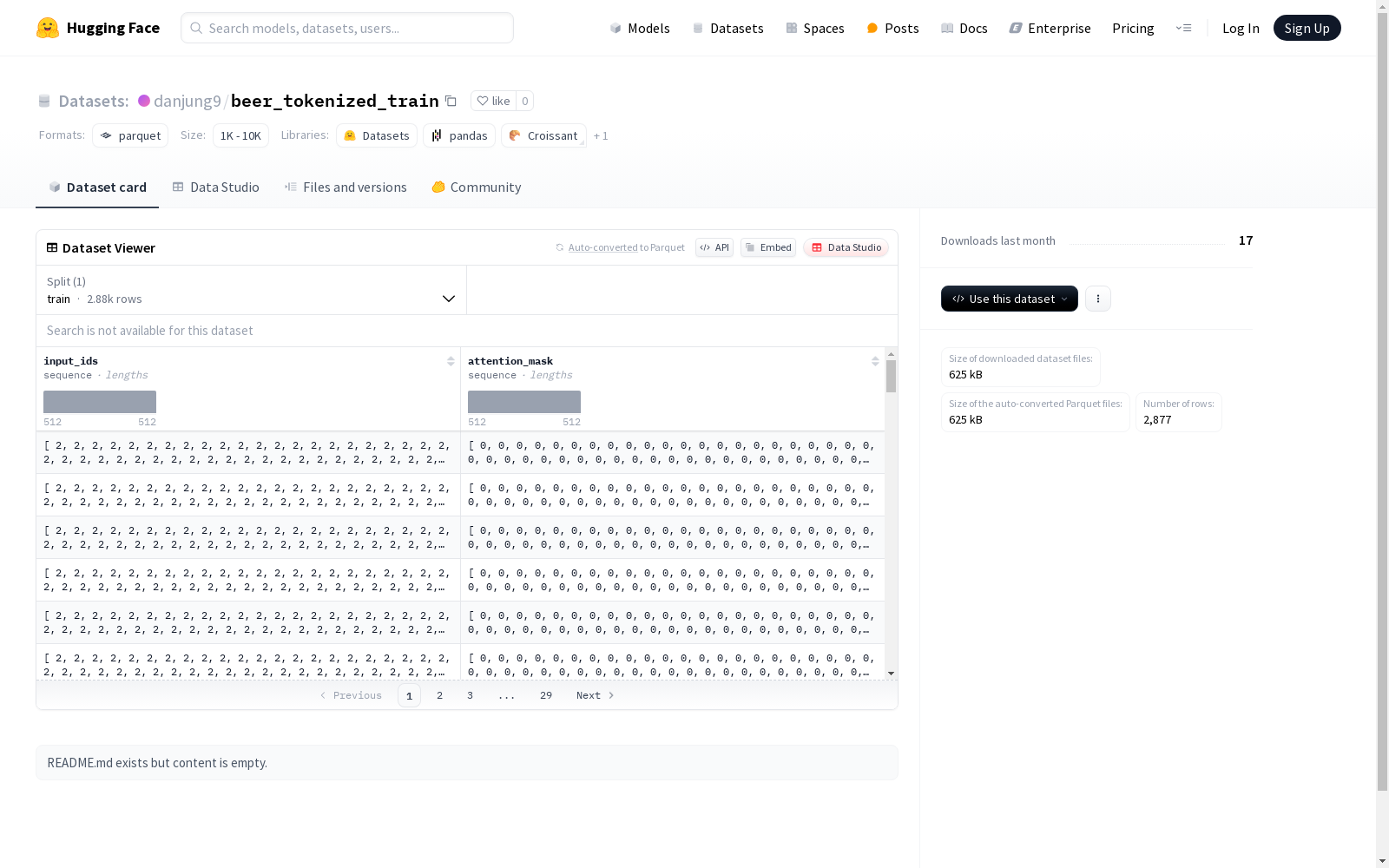Click the Log In link
This screenshot has width=1389, height=868.
[1241, 28]
